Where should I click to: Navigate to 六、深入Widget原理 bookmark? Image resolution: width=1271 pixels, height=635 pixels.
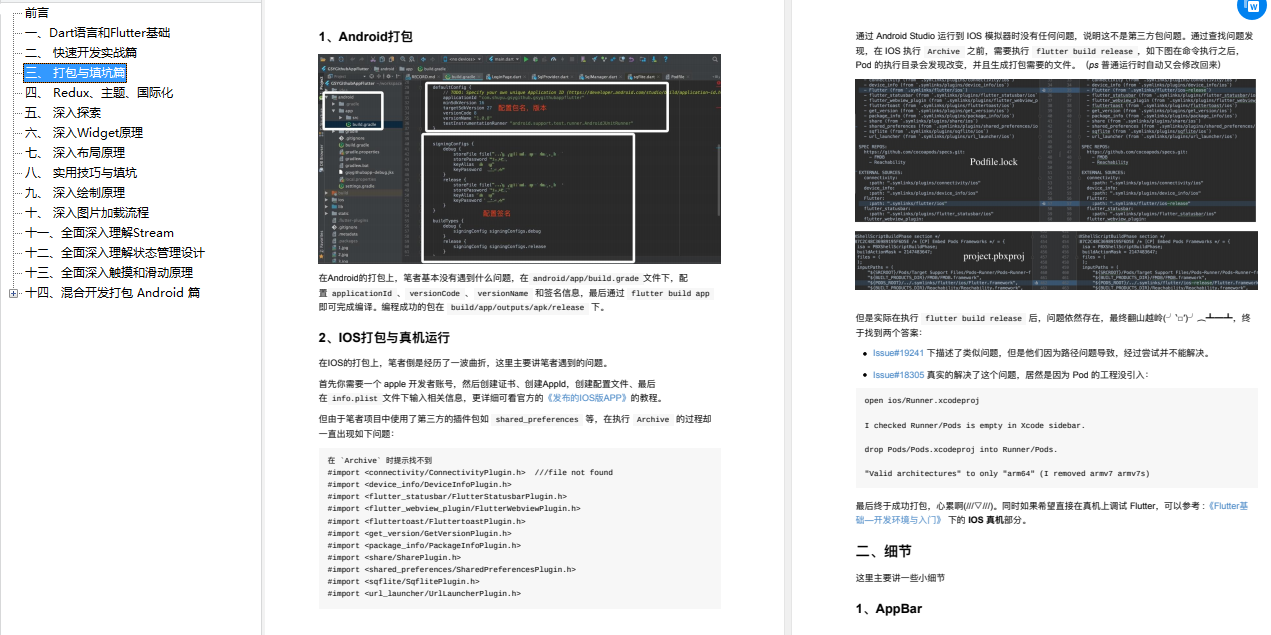(84, 132)
